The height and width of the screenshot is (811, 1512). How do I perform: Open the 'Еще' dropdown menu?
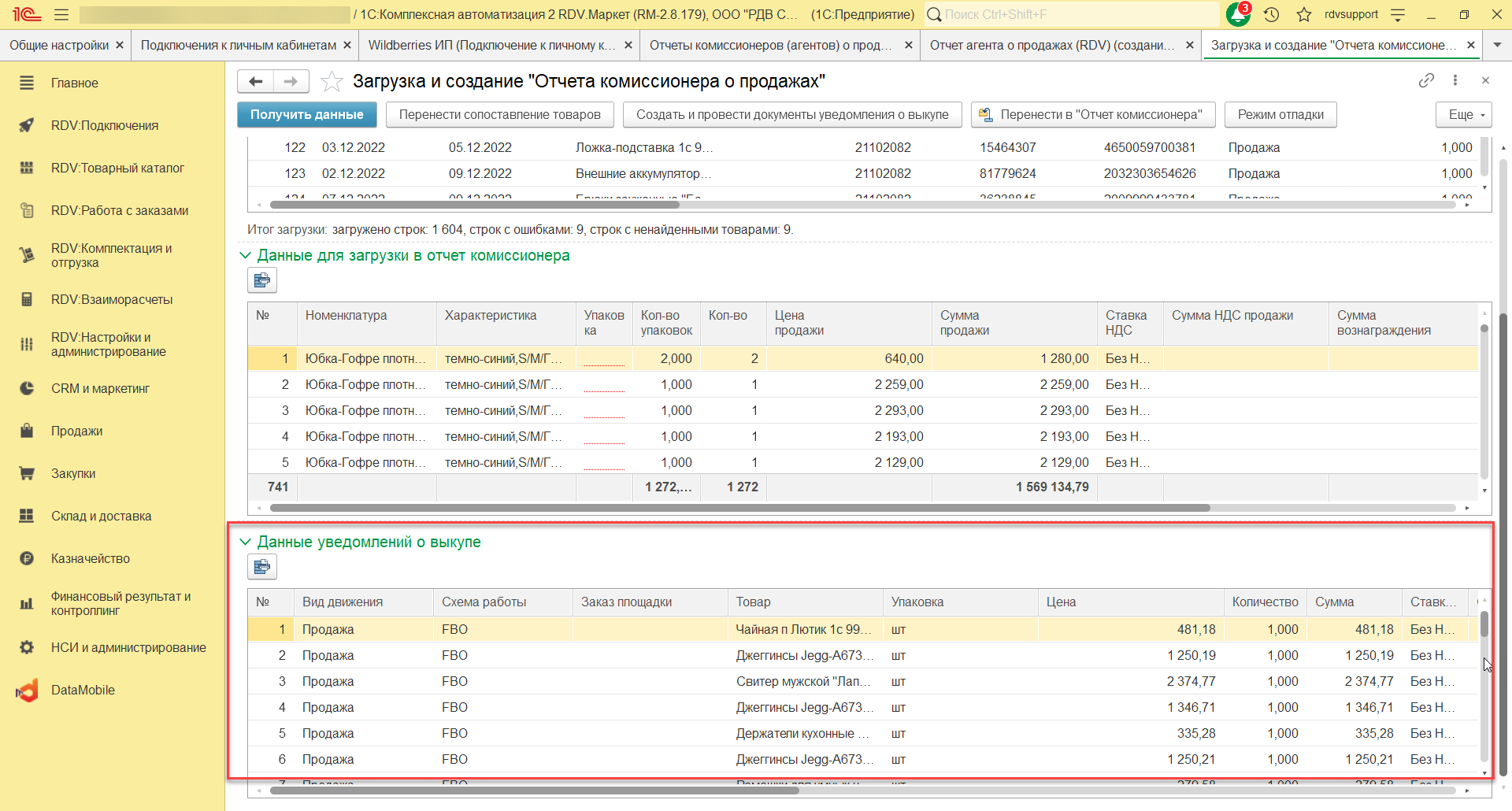1464,114
